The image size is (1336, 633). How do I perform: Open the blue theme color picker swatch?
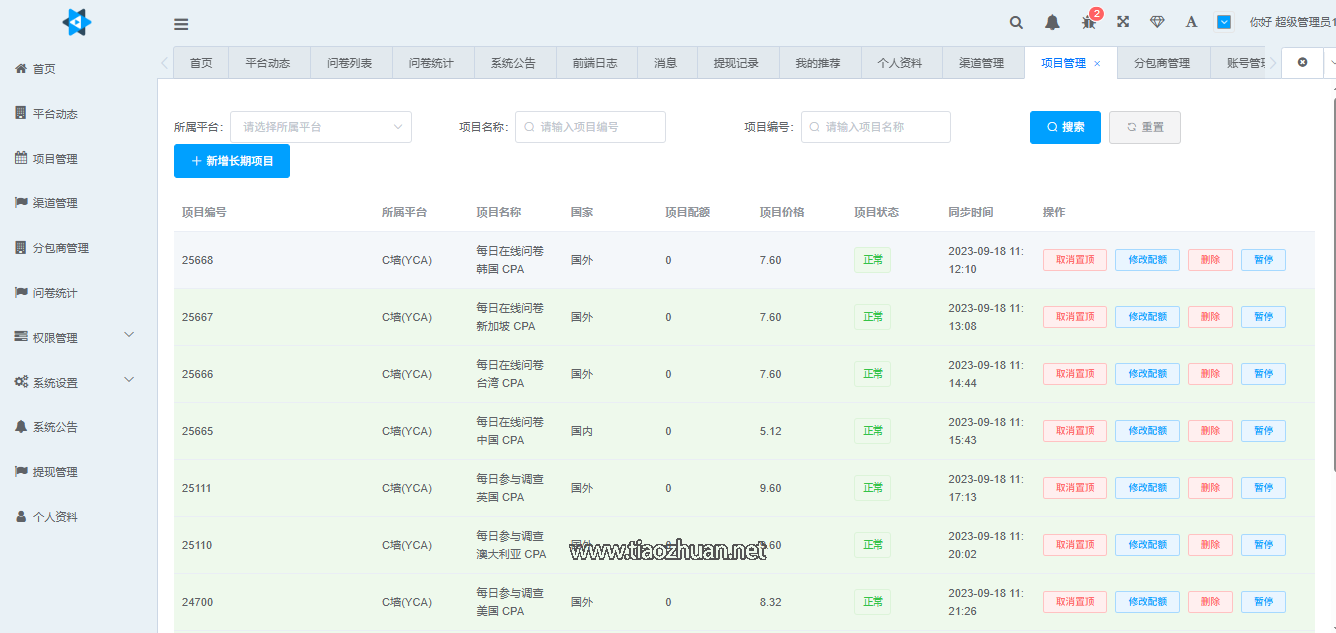pos(1223,22)
